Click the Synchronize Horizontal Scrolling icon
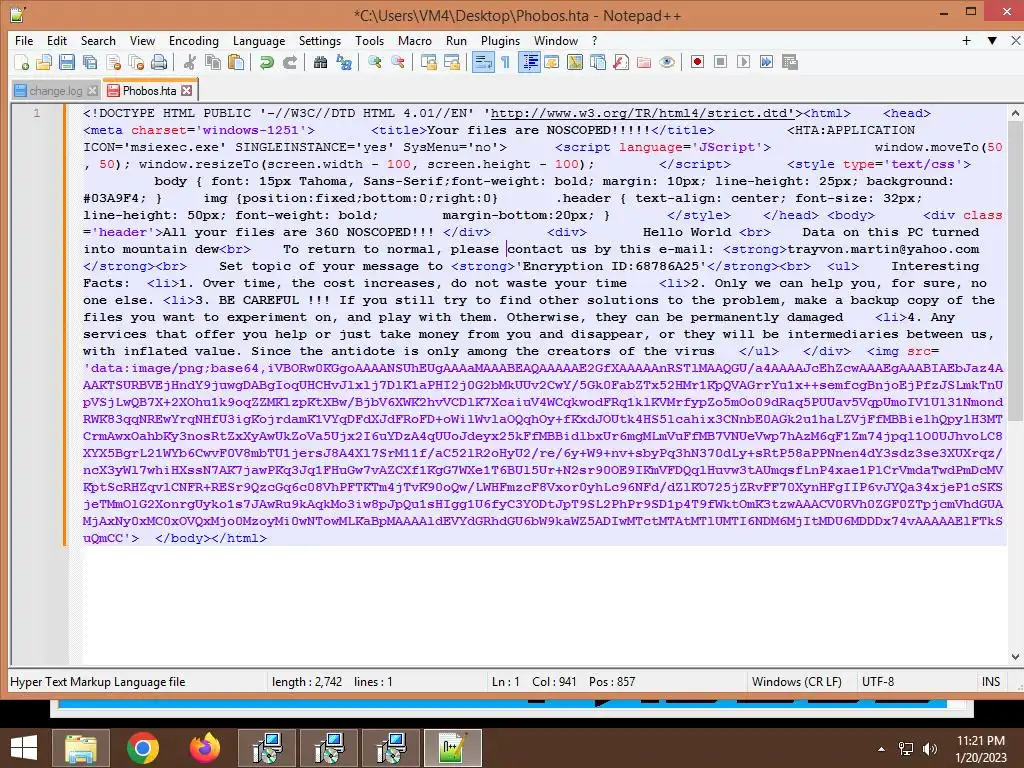Screen dimensions: 1024x768 [x=452, y=62]
